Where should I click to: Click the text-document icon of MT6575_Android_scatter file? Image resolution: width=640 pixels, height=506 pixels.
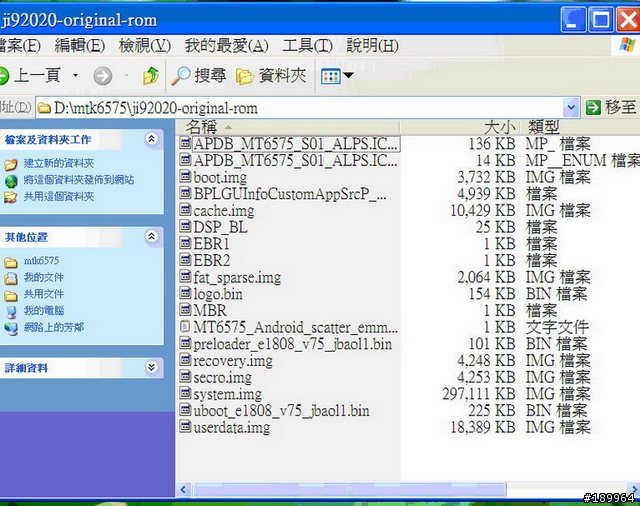(185, 327)
